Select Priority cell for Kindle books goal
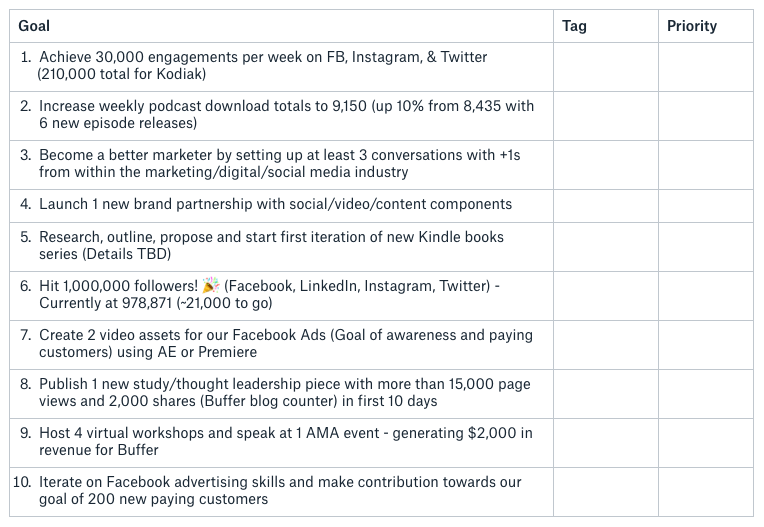 (706, 247)
